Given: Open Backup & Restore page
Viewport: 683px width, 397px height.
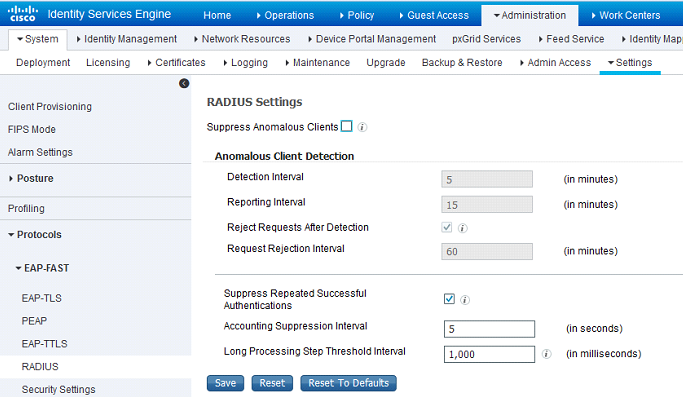Looking at the screenshot, I should pos(462,63).
